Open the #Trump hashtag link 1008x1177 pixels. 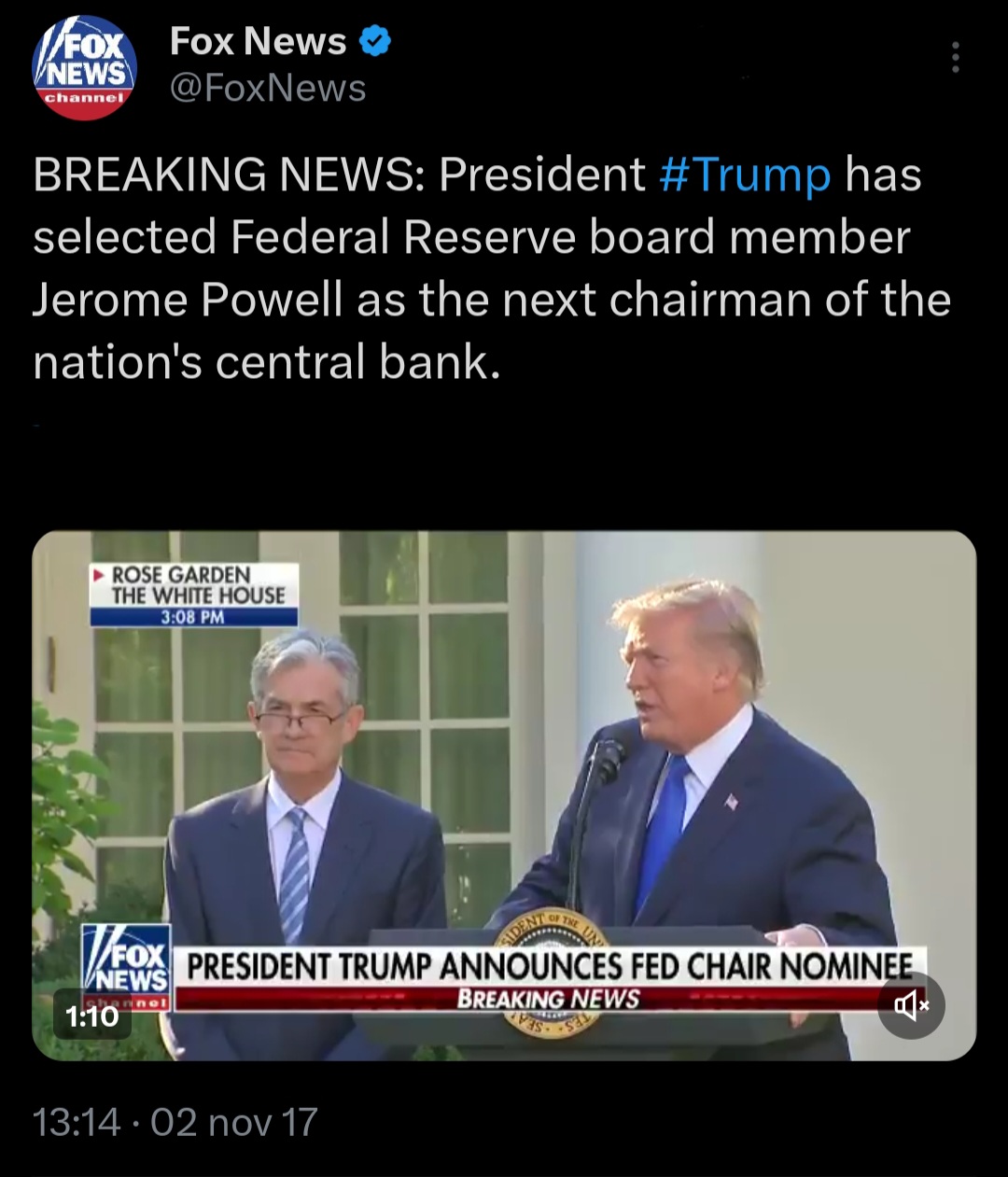[745, 175]
